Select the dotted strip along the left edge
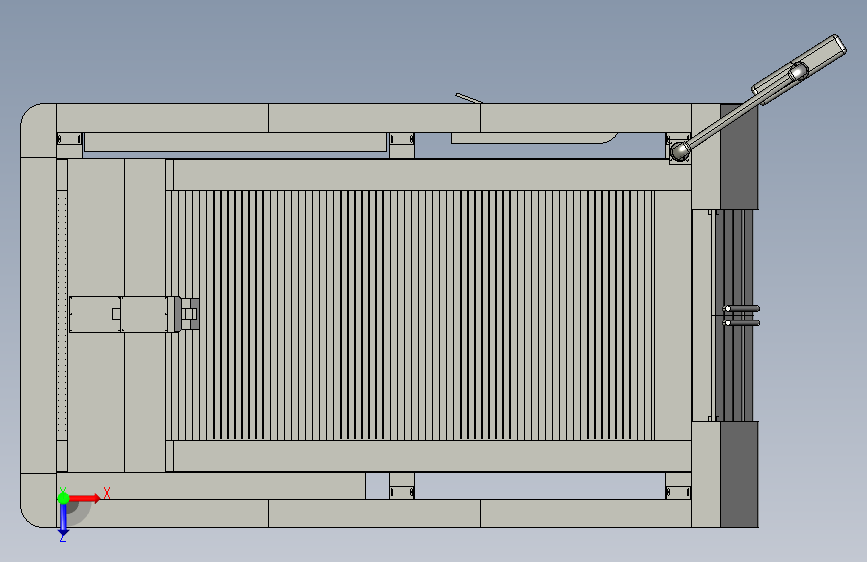The image size is (867, 562). 62,315
